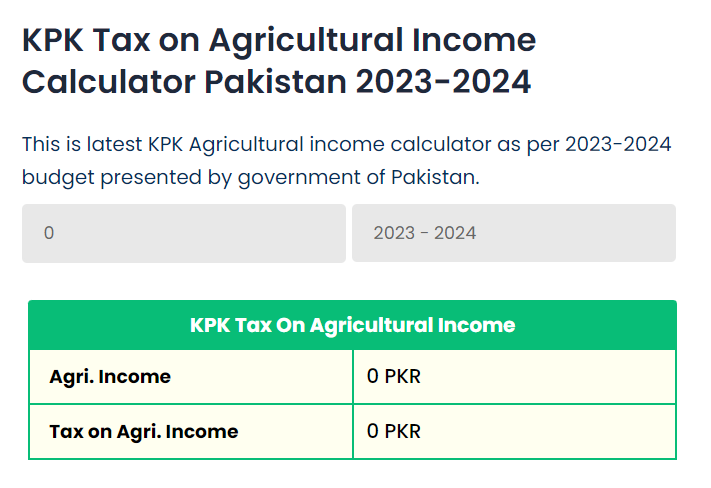Click the title's second line, Calculator Pakistan 2023-2024
Screen dimensions: 711x488
[x=276, y=82]
